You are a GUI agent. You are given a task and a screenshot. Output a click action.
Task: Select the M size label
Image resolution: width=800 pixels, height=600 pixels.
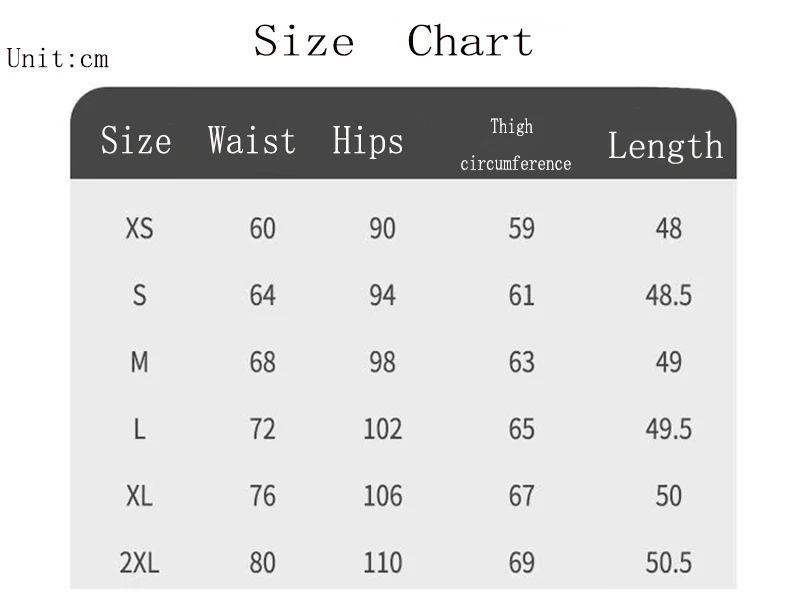click(x=139, y=362)
